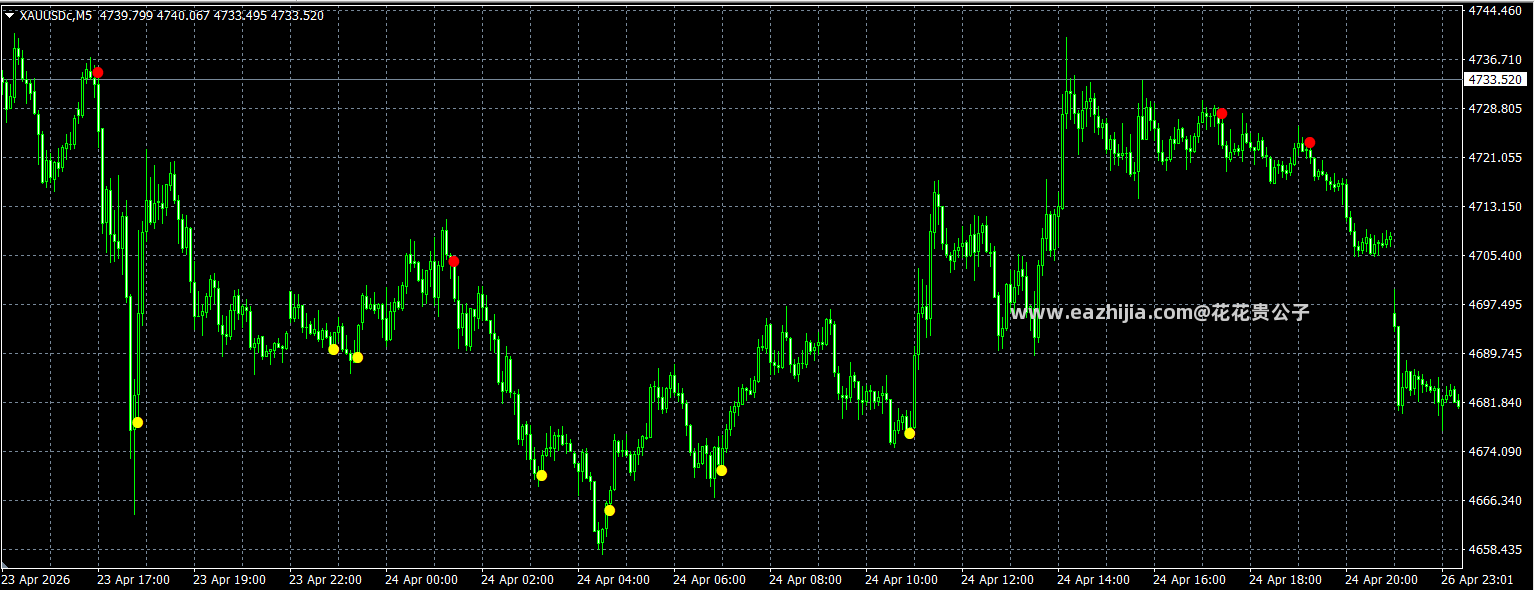Select red dot marker after 24 Apr 16:00
Viewport: 1535px width, 590px height.
pos(1222,114)
